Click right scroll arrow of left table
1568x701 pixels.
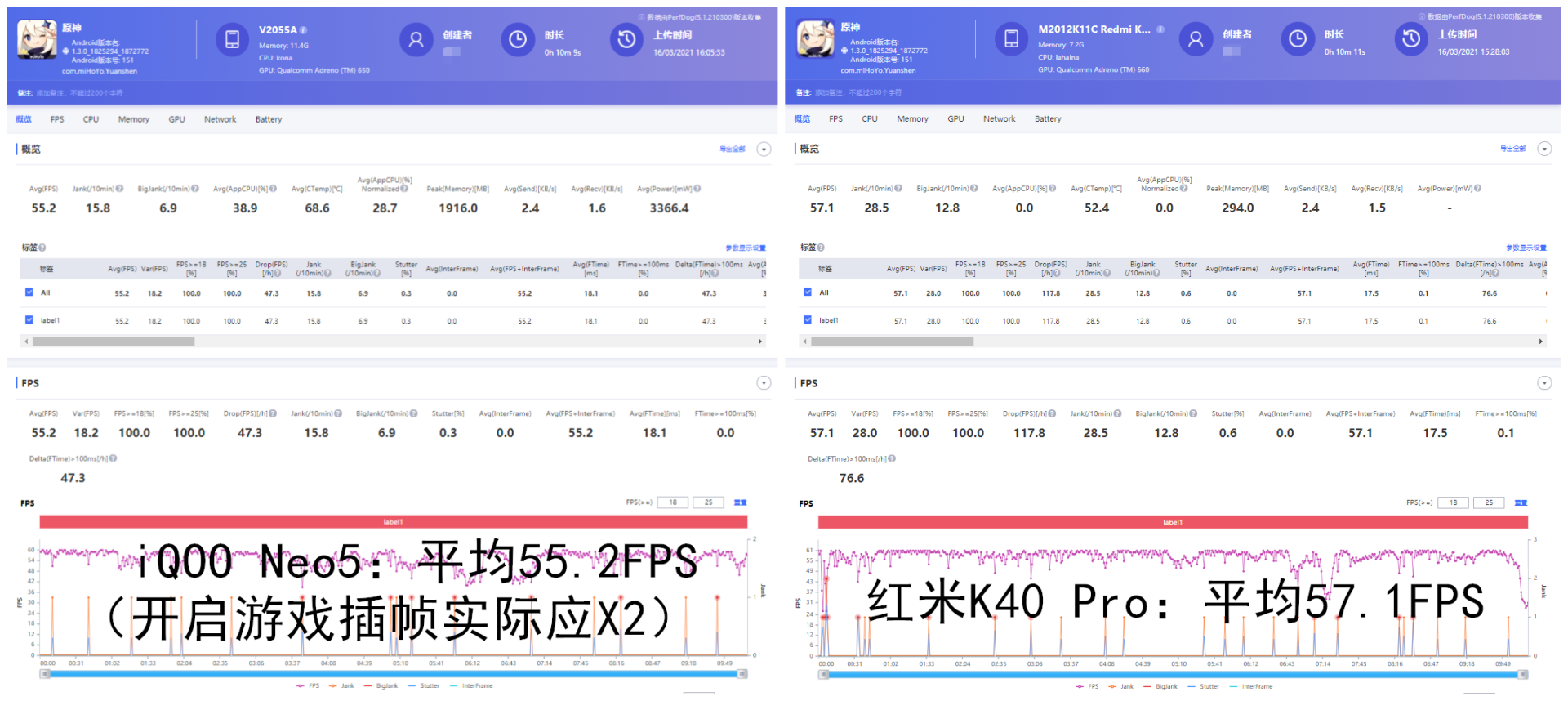[760, 342]
